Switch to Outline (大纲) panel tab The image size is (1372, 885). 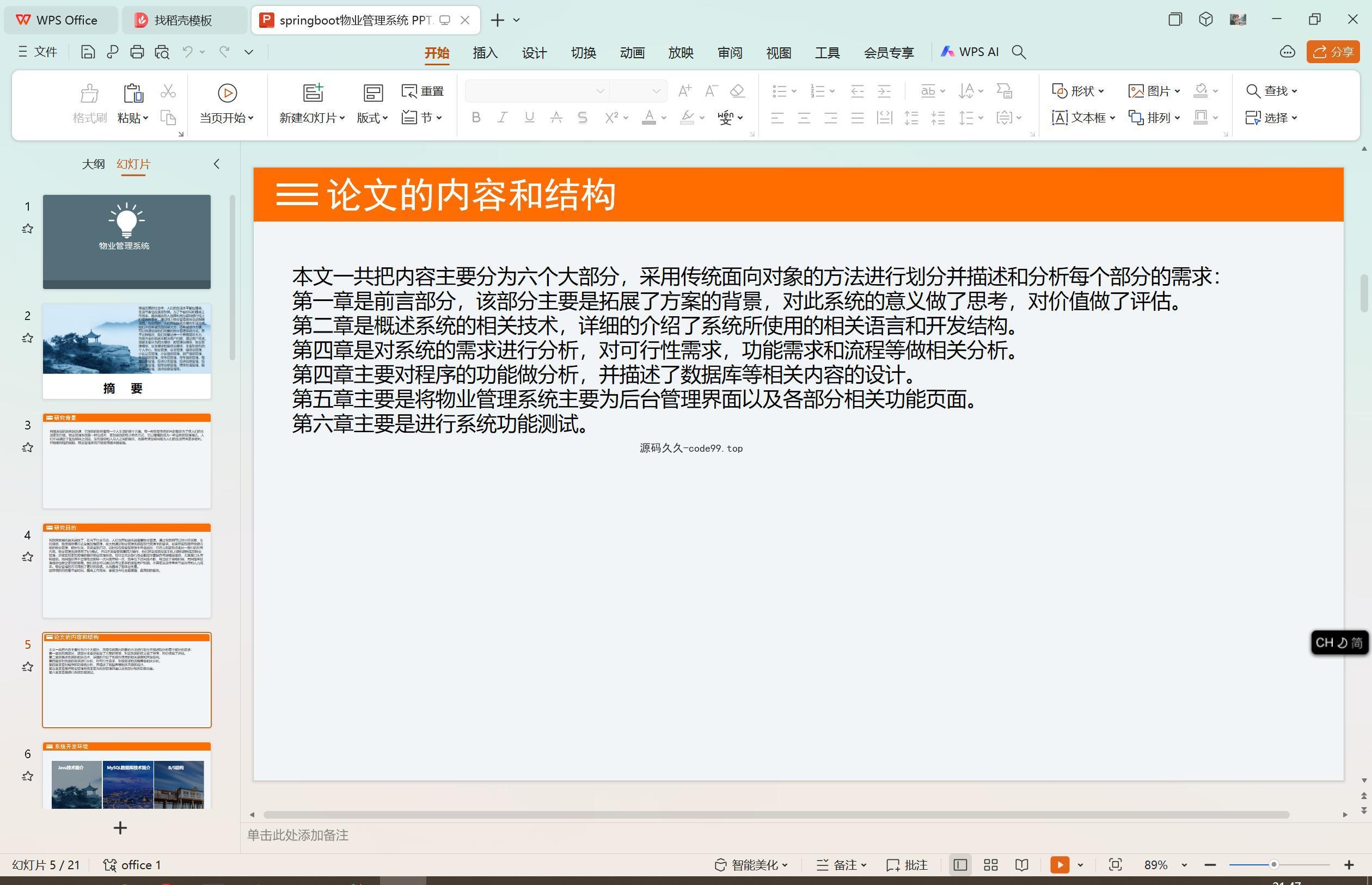tap(93, 164)
